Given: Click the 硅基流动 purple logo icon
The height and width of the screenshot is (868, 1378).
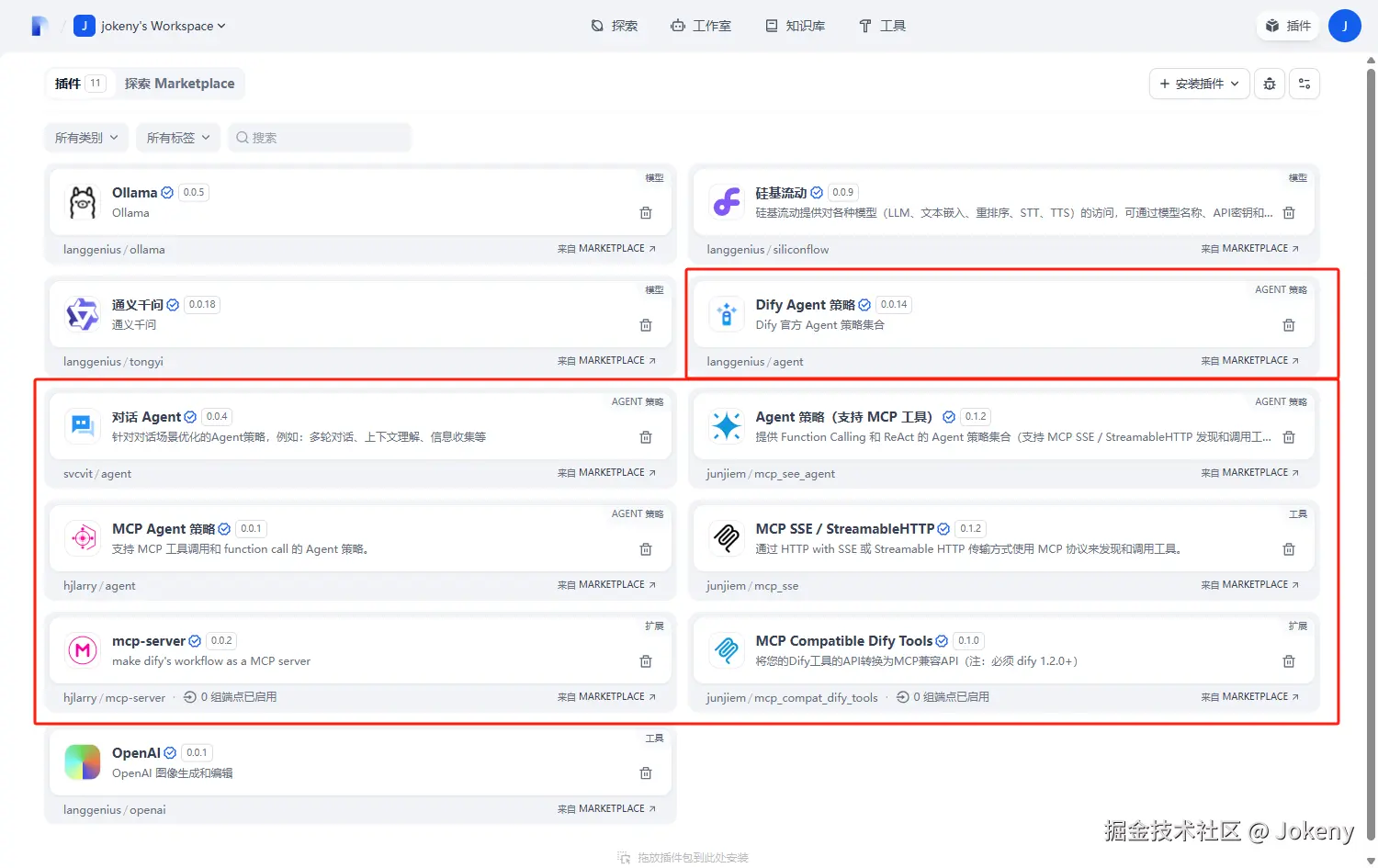Looking at the screenshot, I should [727, 202].
